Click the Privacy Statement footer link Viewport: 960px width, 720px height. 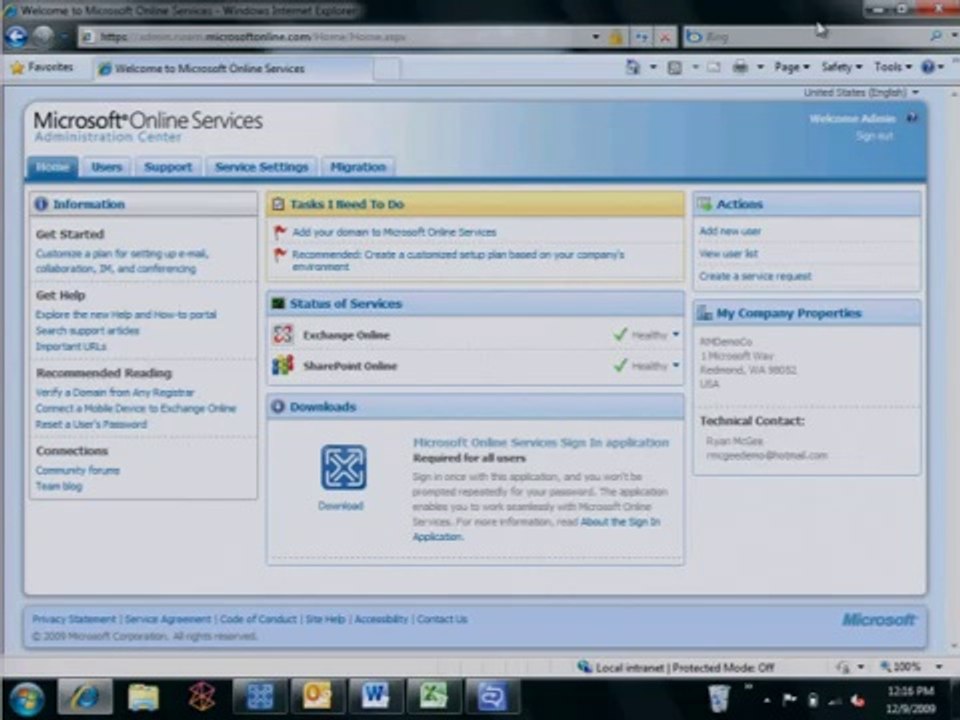73,619
